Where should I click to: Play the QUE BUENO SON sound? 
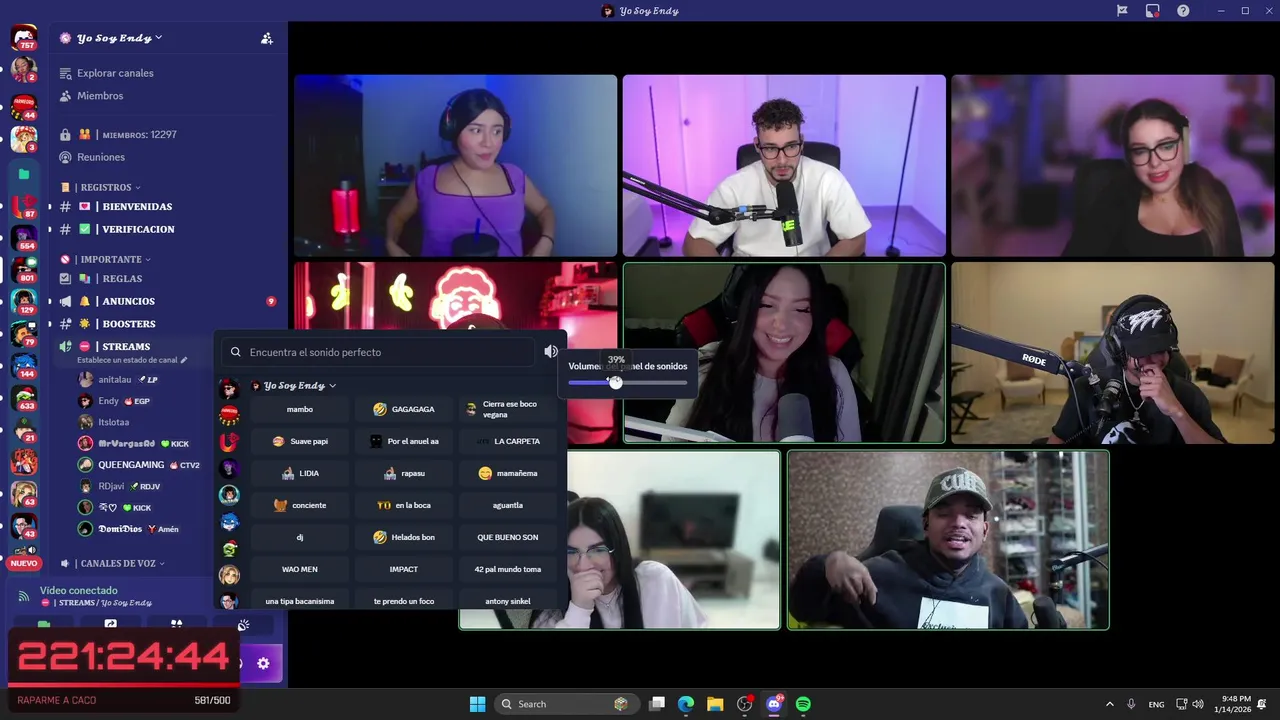508,537
